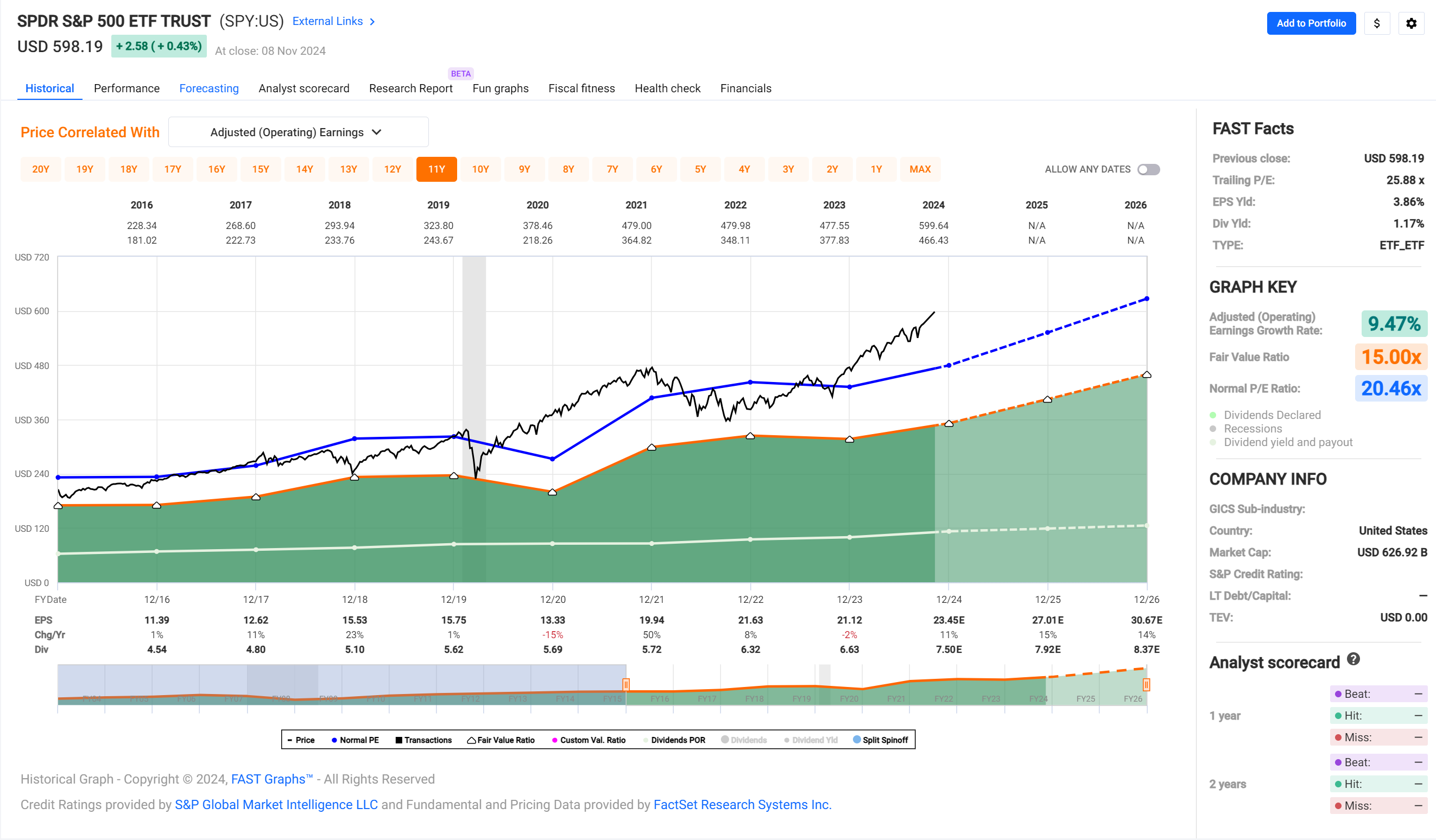Image resolution: width=1436 pixels, height=840 pixels.
Task: Switch to the Performance tab
Action: (x=126, y=88)
